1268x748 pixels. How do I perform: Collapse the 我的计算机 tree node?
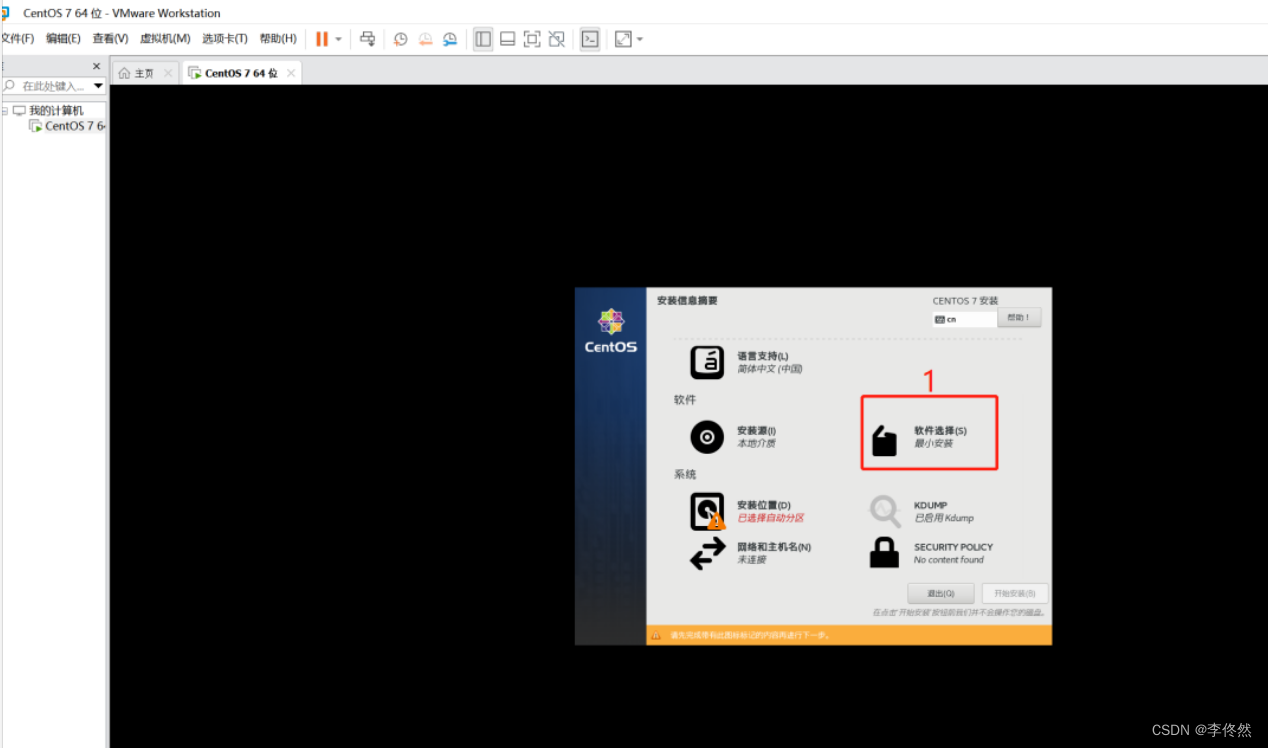coord(4,111)
